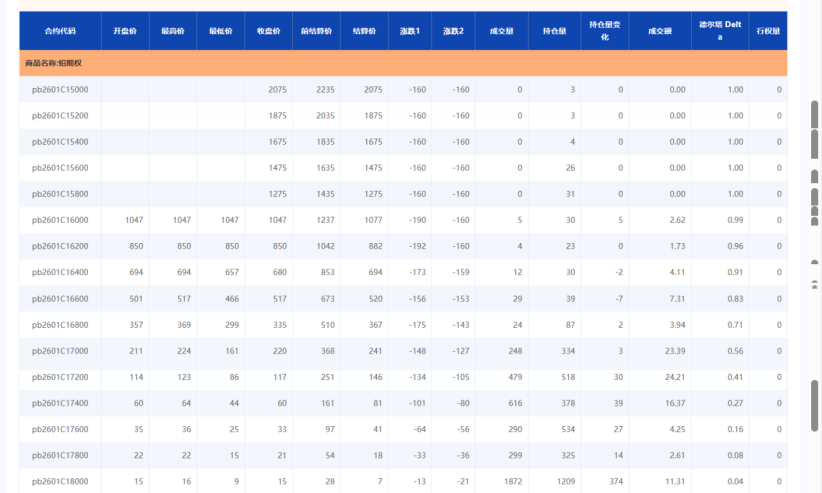This screenshot has width=822, height=493.
Task: Click turnover 7.31 in pb2601C16600 row
Action: [x=677, y=299]
